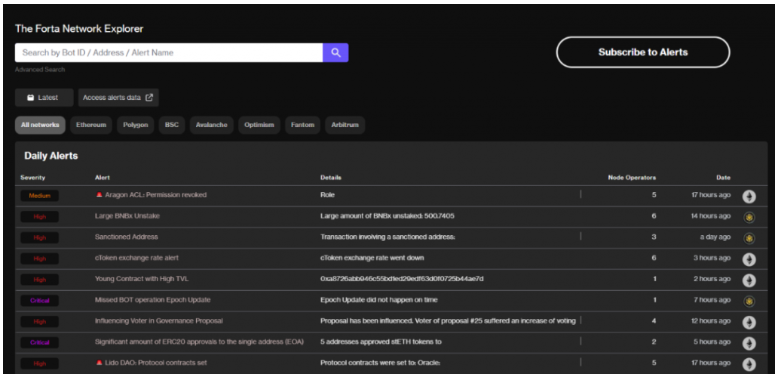Open Missed BOT operation Epoch Update alert

click(x=152, y=300)
